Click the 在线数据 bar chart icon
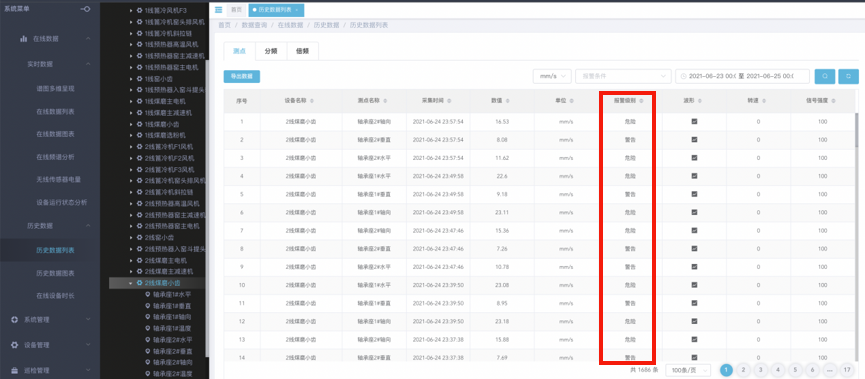Screen dimensions: 865x379 point(24,39)
